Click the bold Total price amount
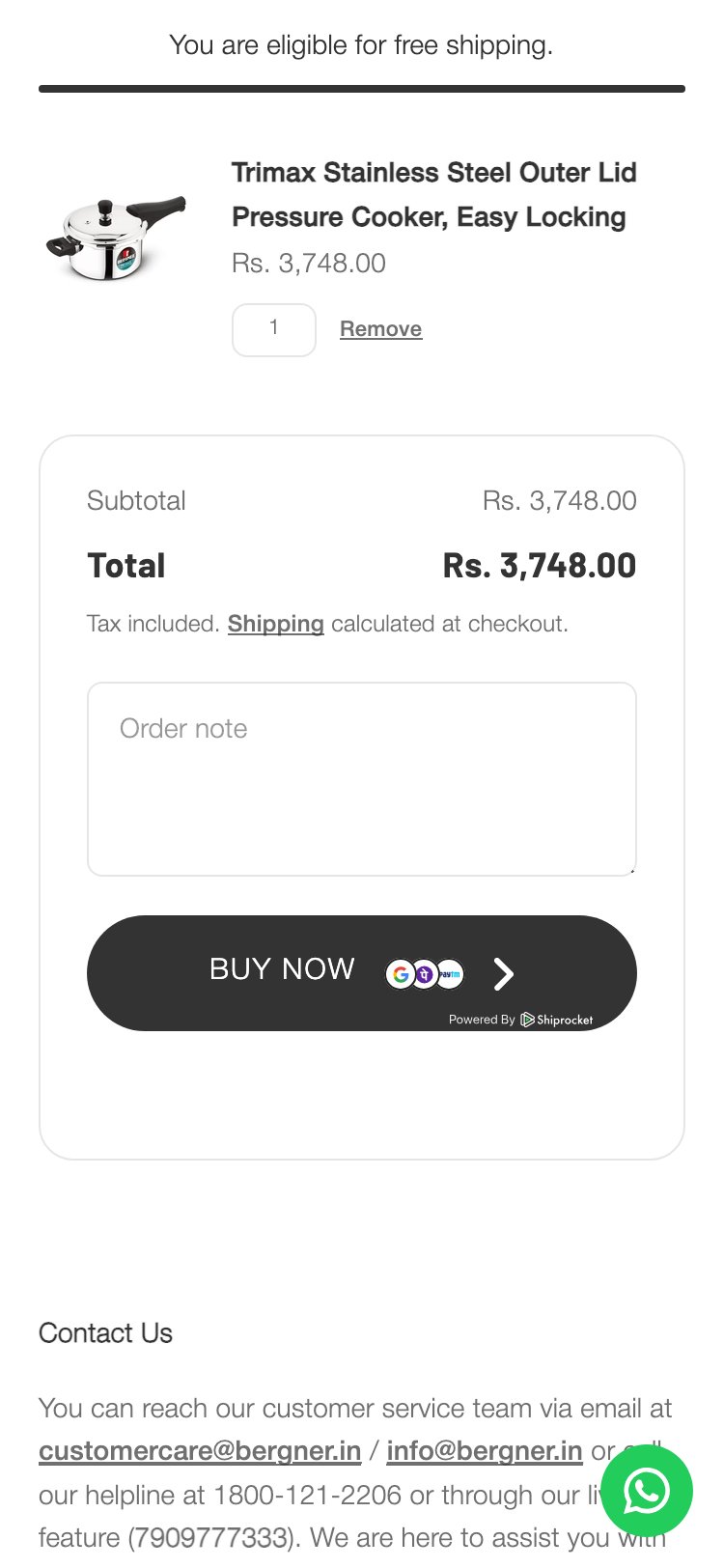Image resolution: width=724 pixels, height=1568 pixels. click(x=539, y=566)
